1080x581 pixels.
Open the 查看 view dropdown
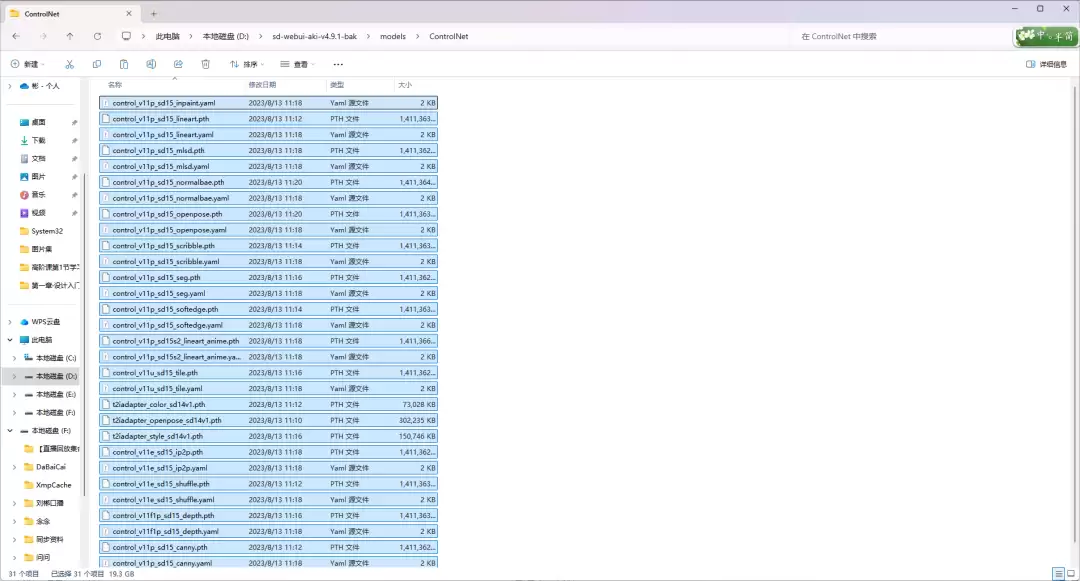[300, 64]
